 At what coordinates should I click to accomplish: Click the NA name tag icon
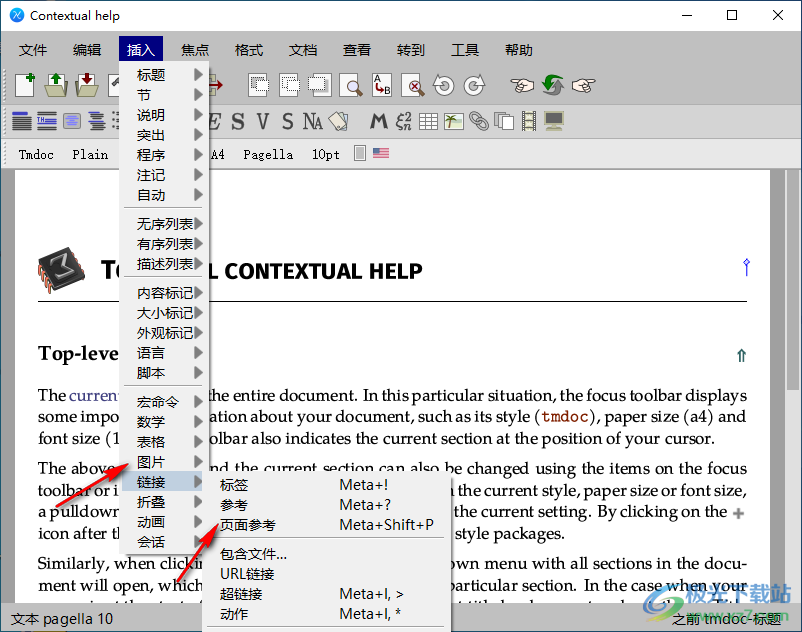pos(313,122)
